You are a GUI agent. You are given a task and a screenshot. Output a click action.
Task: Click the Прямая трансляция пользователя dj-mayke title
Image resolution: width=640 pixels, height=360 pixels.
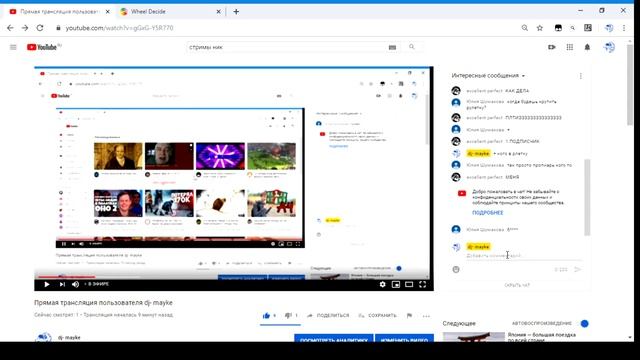[x=103, y=302]
